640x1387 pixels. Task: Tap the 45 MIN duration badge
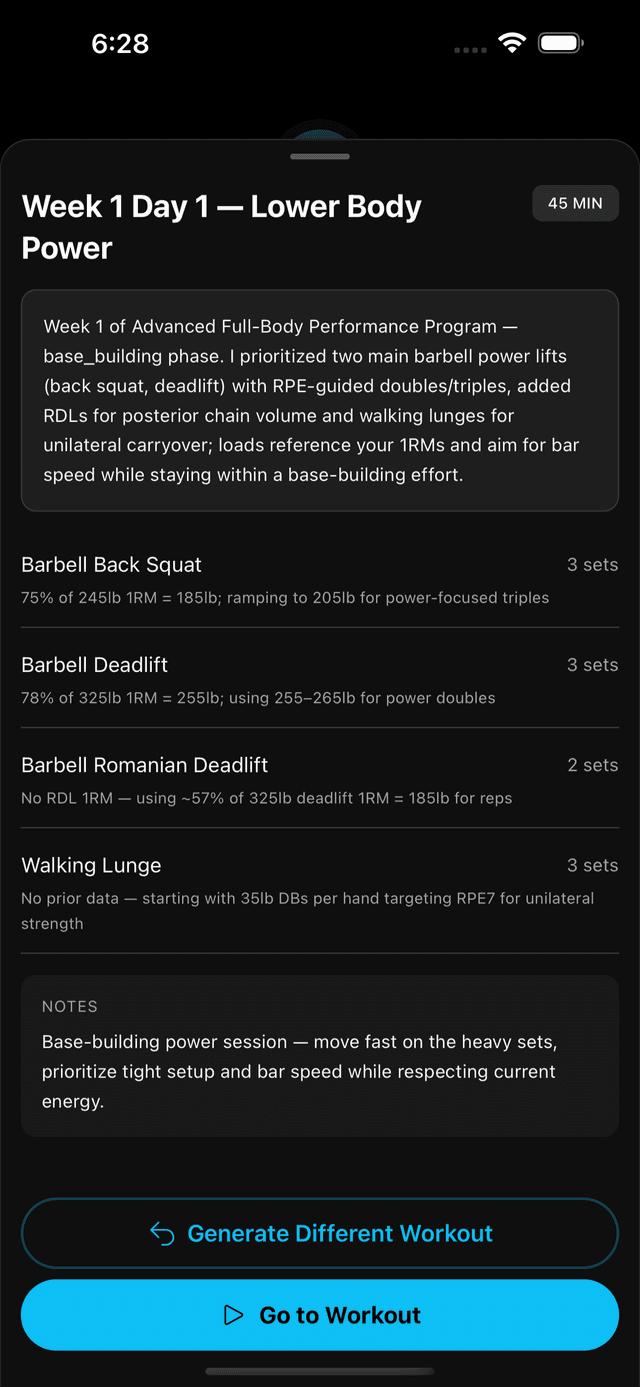tap(575, 203)
